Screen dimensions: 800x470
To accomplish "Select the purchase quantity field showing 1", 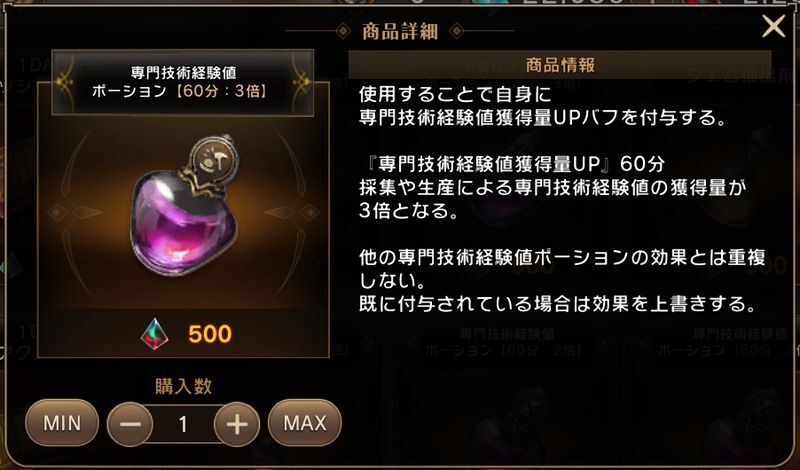I will tap(183, 424).
